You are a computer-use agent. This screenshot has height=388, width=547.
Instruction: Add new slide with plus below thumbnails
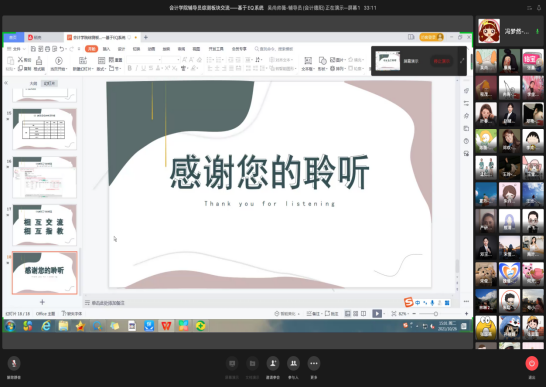tap(42, 302)
